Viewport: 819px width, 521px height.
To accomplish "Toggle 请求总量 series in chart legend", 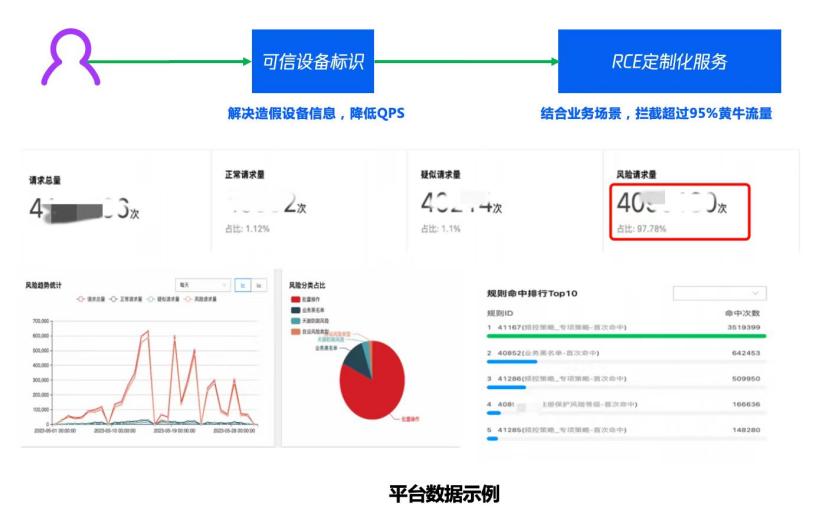I will 92,299.
